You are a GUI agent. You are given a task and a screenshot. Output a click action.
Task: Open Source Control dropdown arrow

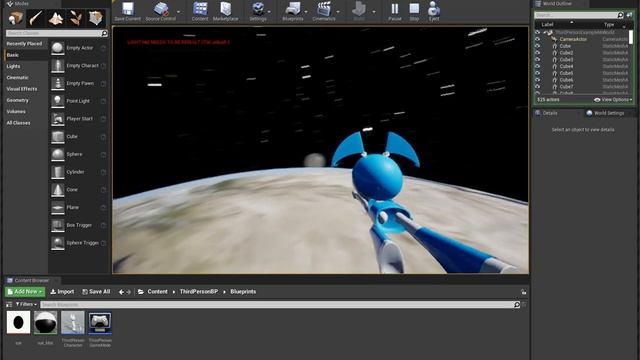[x=178, y=12]
